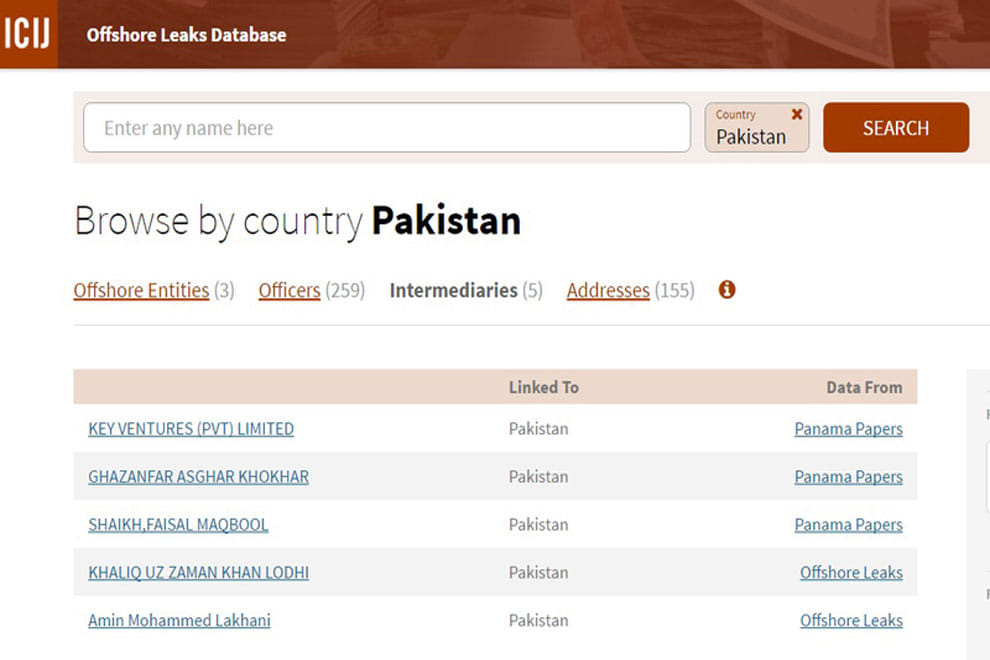Screen dimensions: 990x660
Task: Open Offshore Leaks Database title link
Action: point(186,35)
